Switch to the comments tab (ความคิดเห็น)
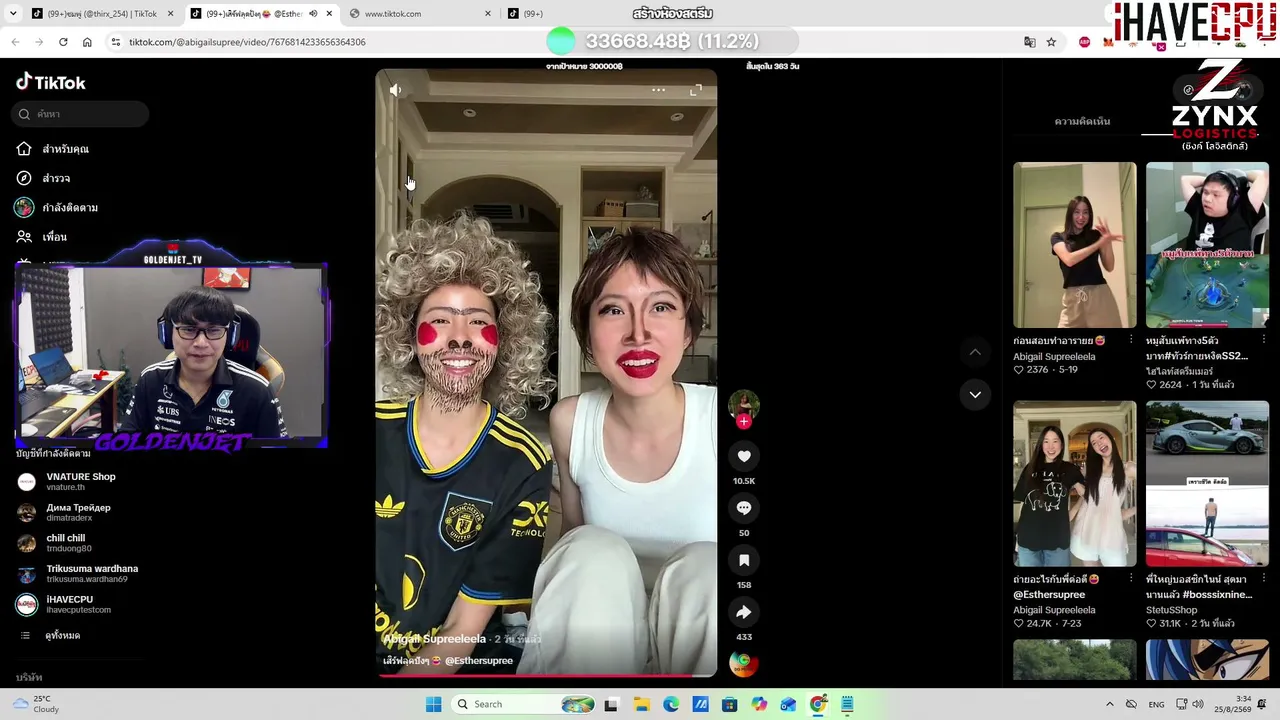The width and height of the screenshot is (1280, 720). [1082, 121]
